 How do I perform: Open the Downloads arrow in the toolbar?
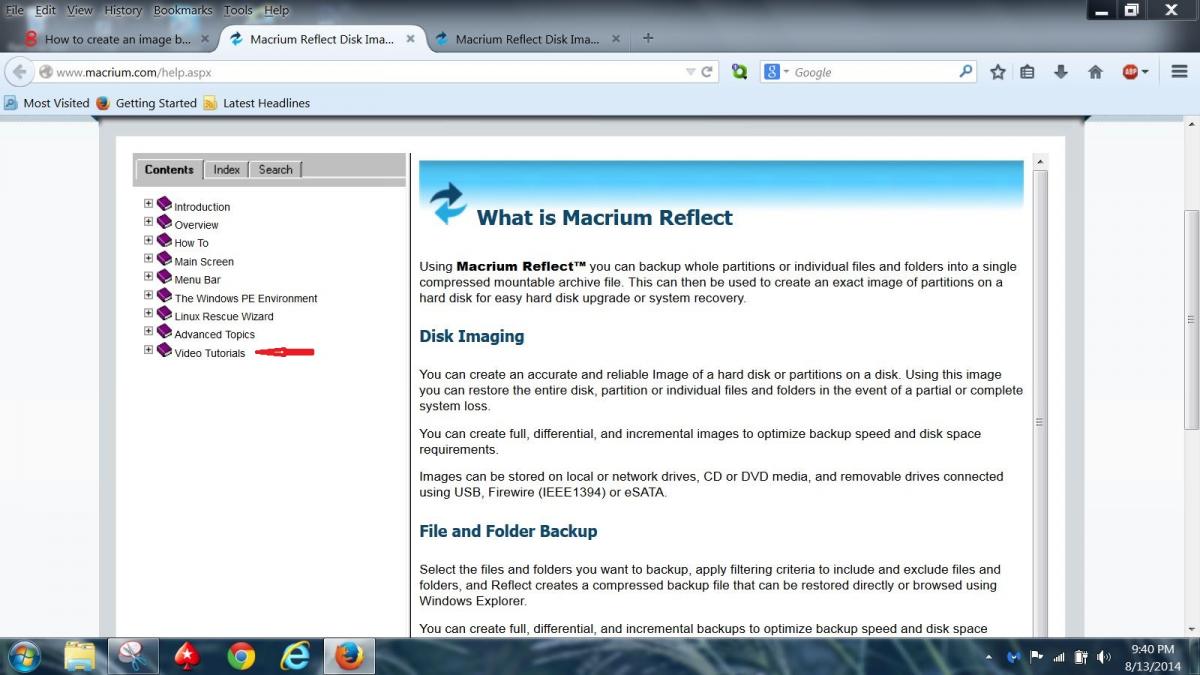point(1061,72)
